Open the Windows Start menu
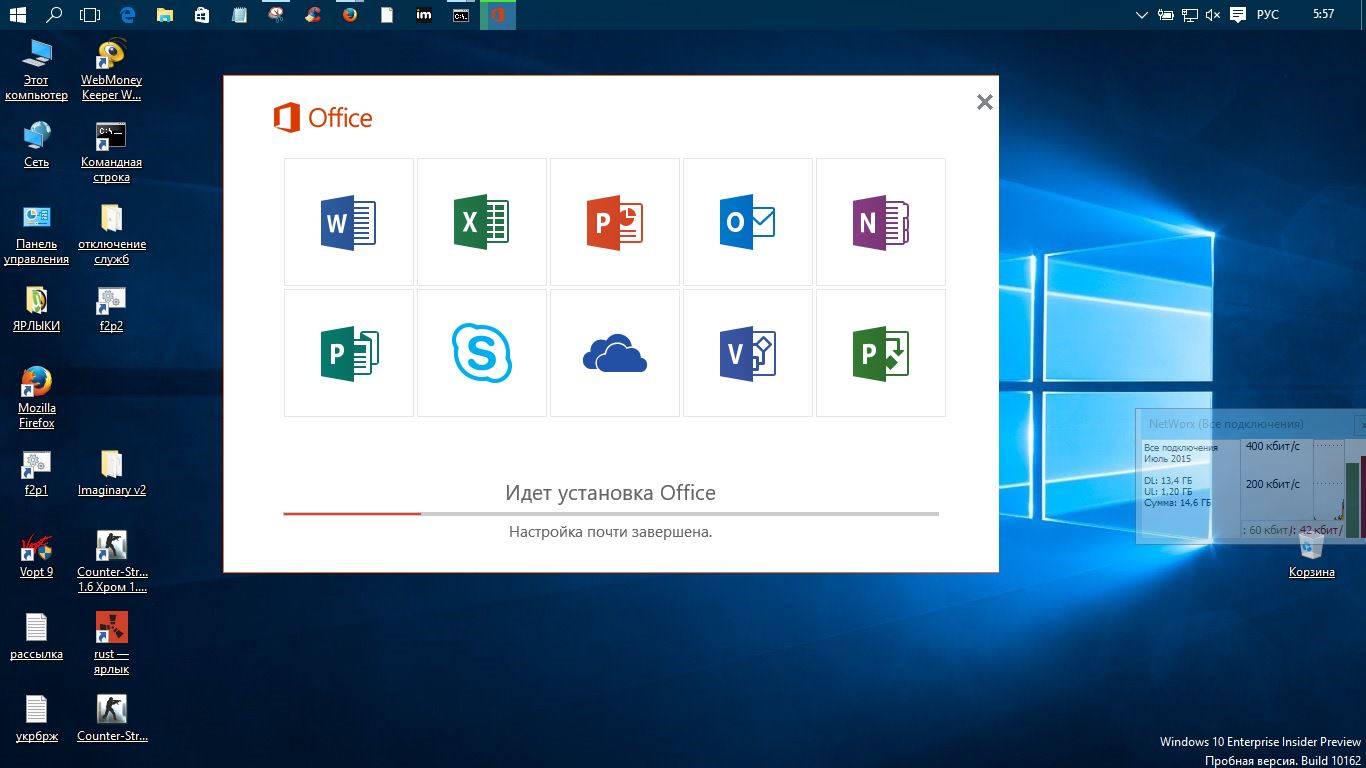This screenshot has height=768, width=1366. tap(17, 15)
